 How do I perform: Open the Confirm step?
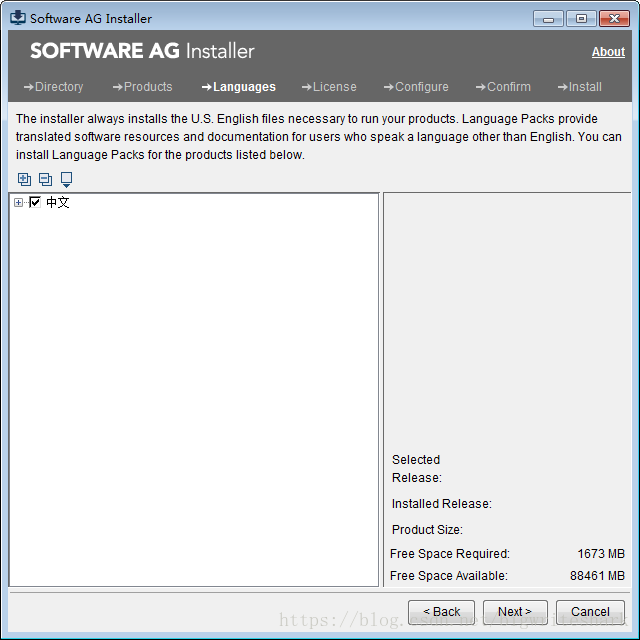click(503, 87)
